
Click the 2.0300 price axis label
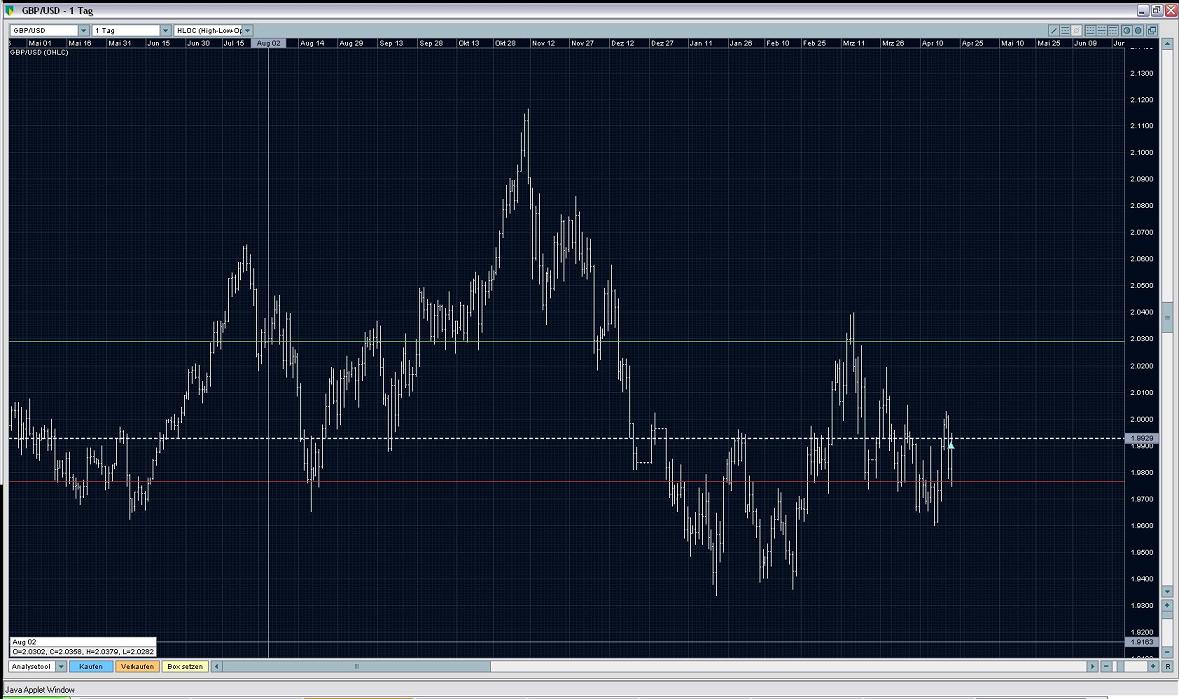click(x=1141, y=339)
